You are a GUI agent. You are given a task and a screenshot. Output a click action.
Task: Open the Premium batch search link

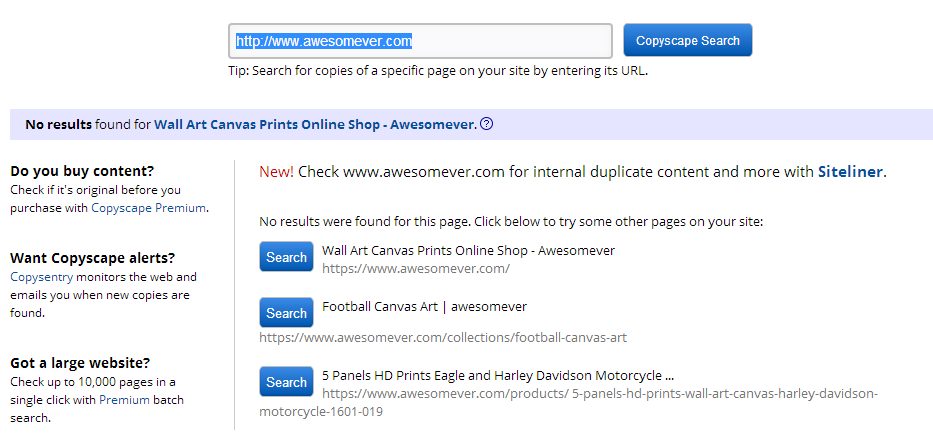point(124,400)
